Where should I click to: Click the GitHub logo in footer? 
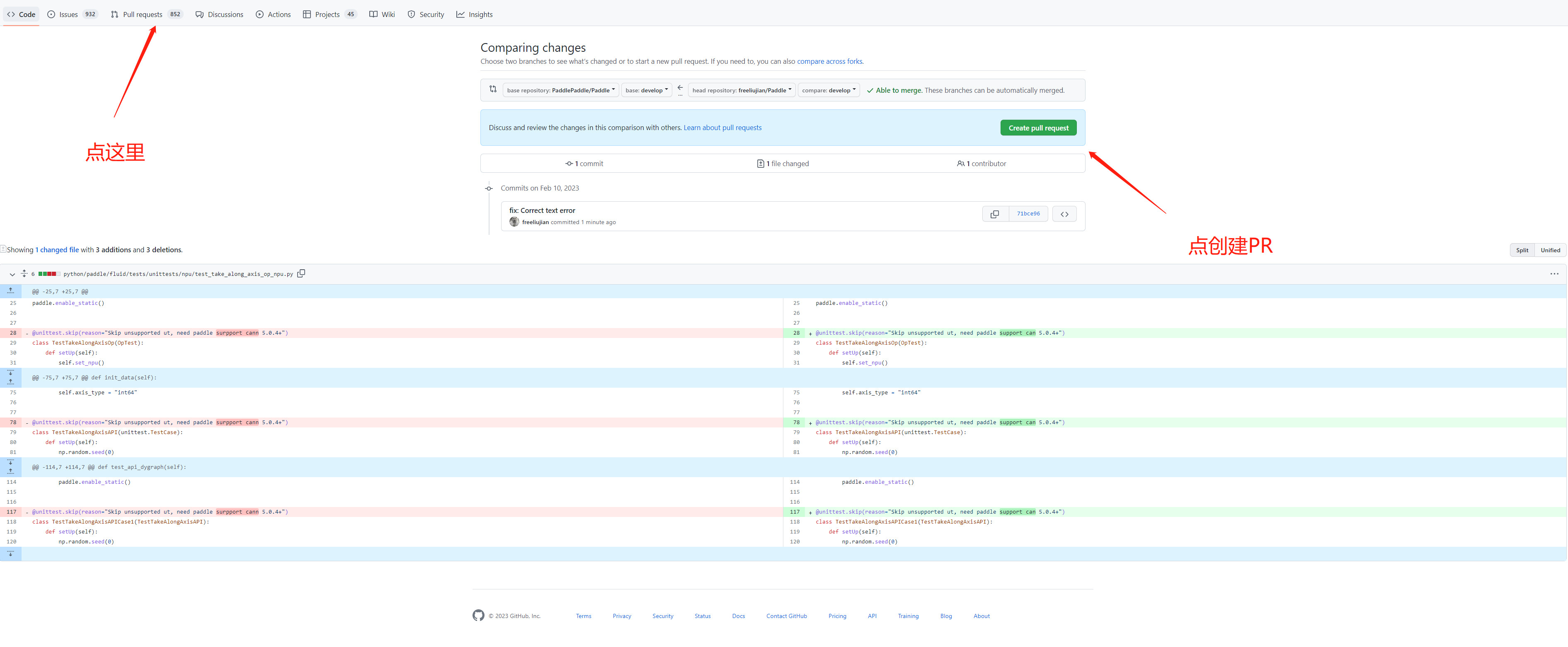[x=478, y=616]
